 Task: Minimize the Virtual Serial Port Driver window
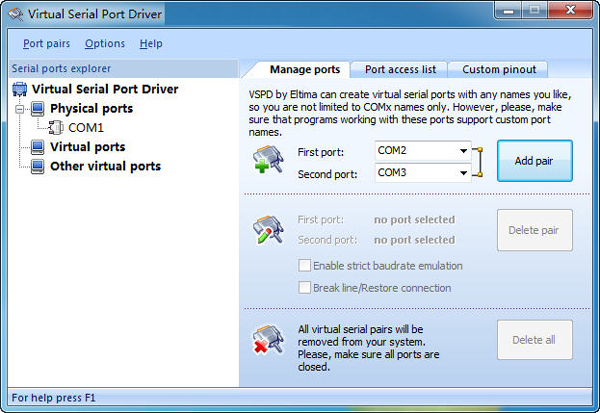[508, 11]
